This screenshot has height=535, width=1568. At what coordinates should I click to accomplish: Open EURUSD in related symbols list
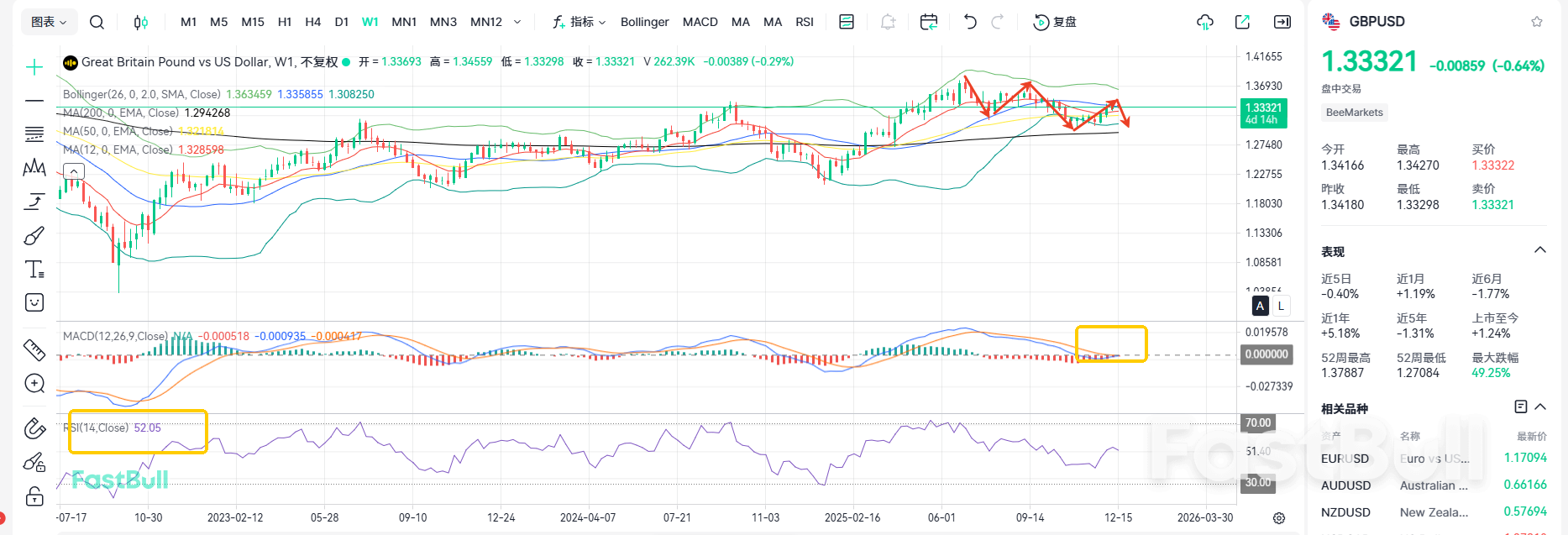(x=1345, y=459)
